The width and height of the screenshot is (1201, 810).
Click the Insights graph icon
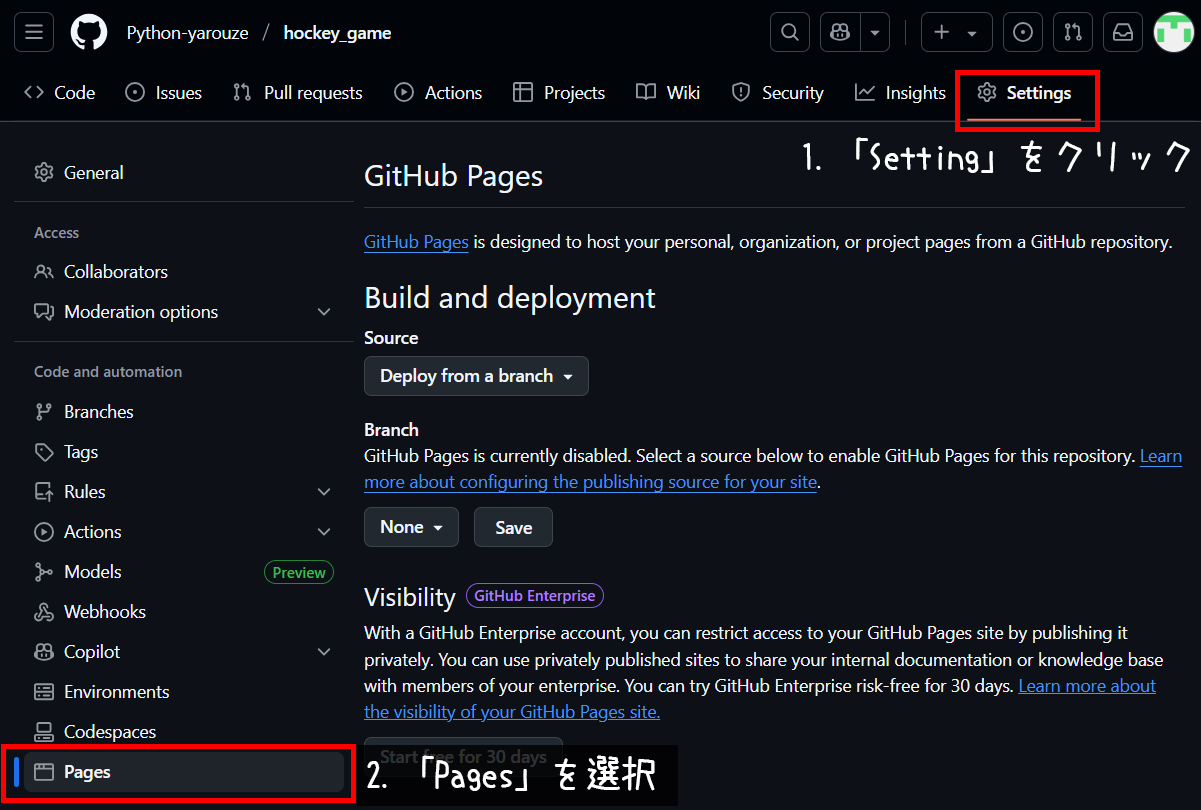(x=865, y=93)
